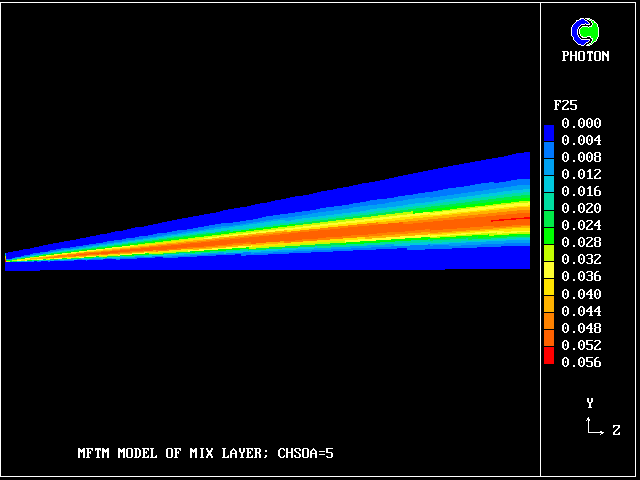Click the 0.008 legend value
Viewport: 640px width, 480px height.
click(581, 158)
